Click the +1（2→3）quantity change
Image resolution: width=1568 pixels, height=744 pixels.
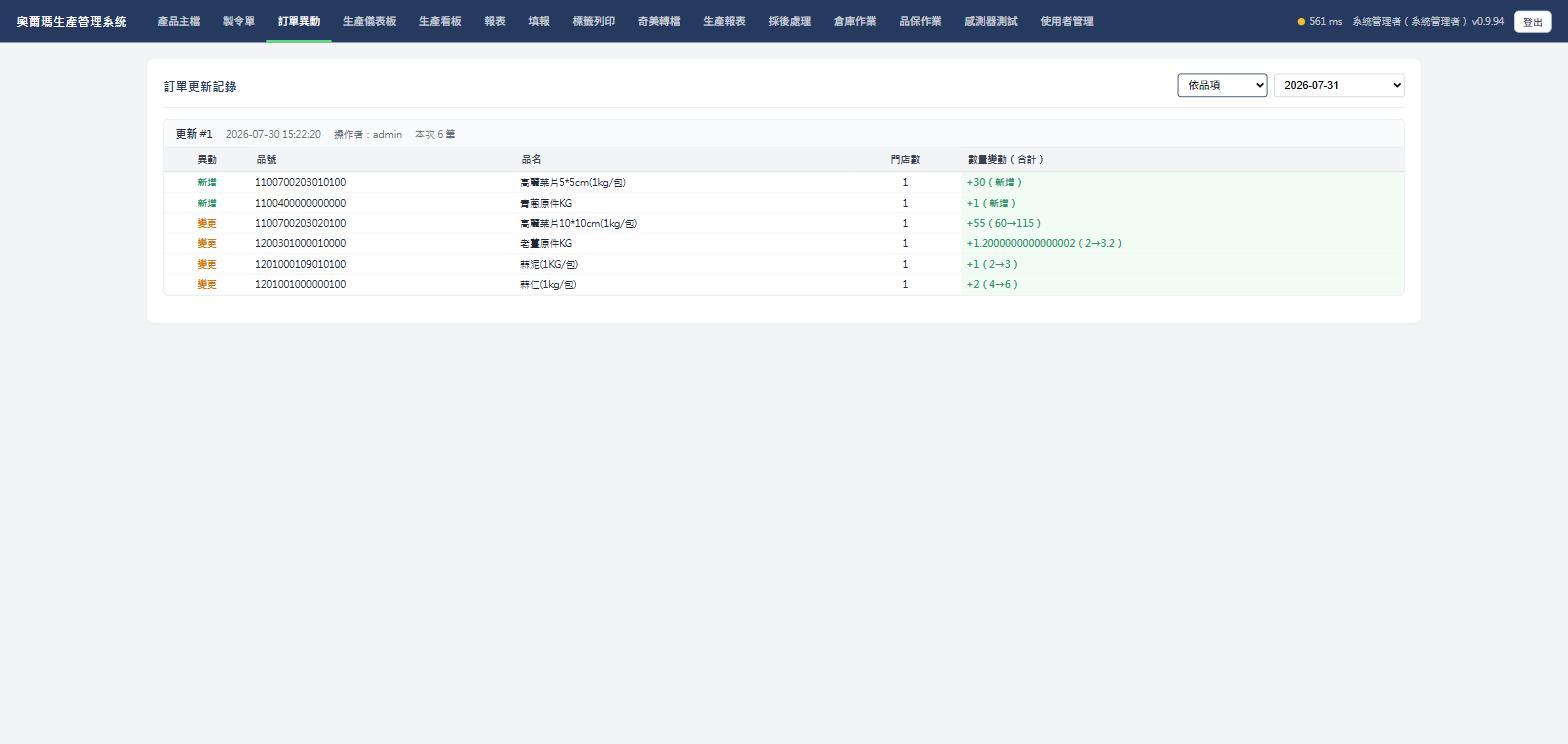tap(993, 265)
